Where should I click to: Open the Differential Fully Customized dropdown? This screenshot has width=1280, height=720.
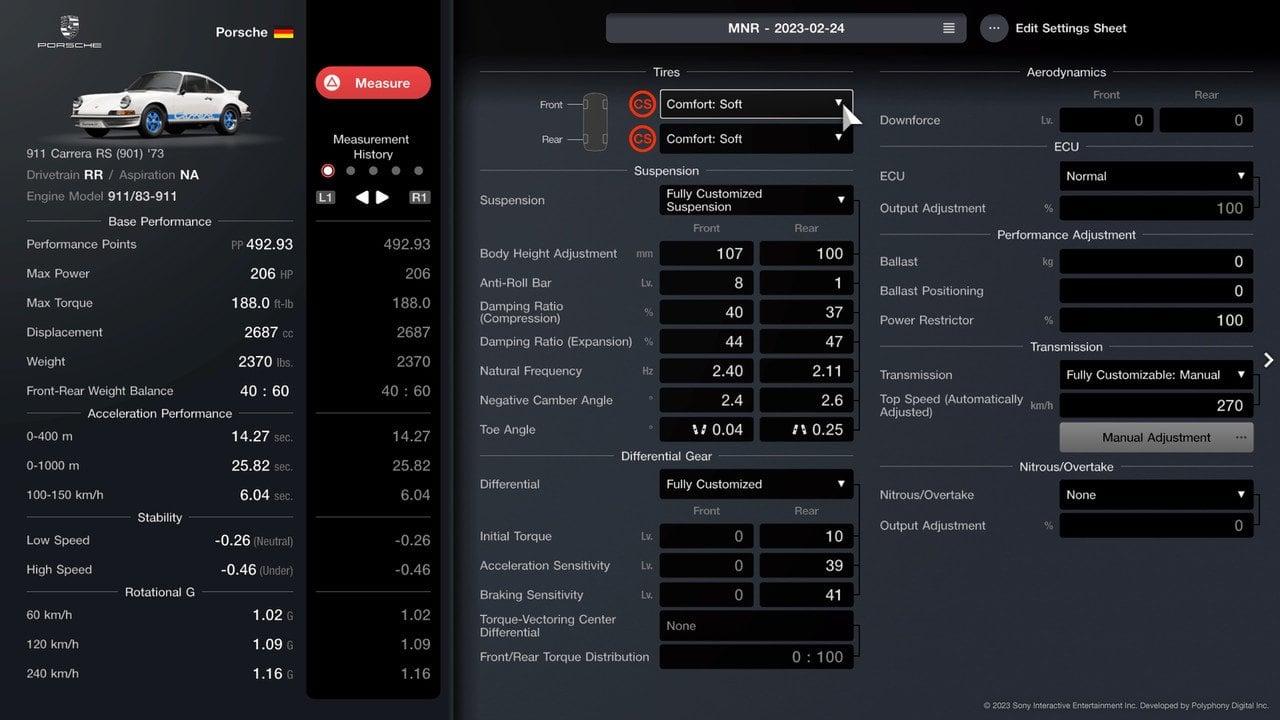click(x=756, y=484)
